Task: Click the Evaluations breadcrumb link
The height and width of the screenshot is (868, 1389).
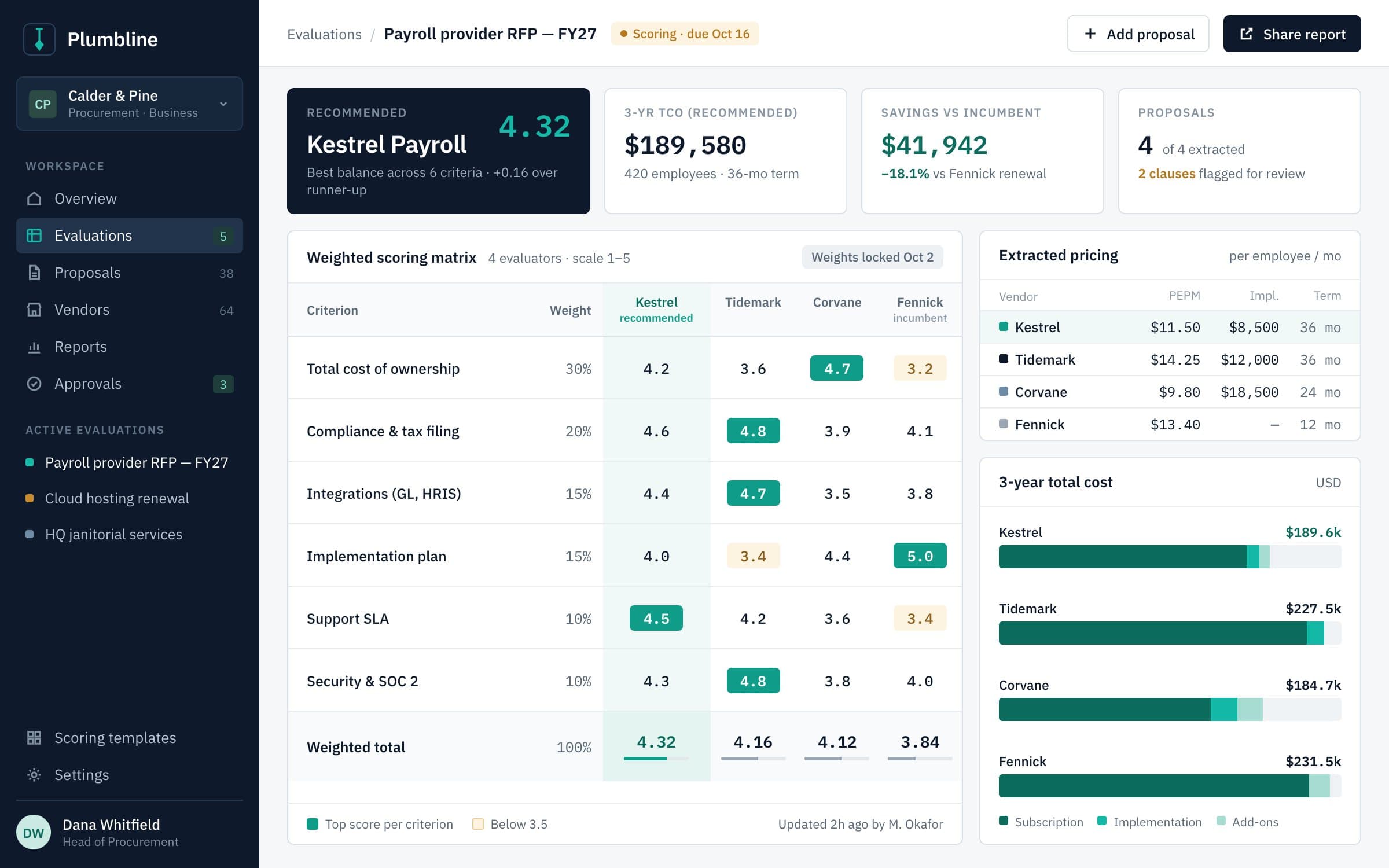Action: [324, 34]
